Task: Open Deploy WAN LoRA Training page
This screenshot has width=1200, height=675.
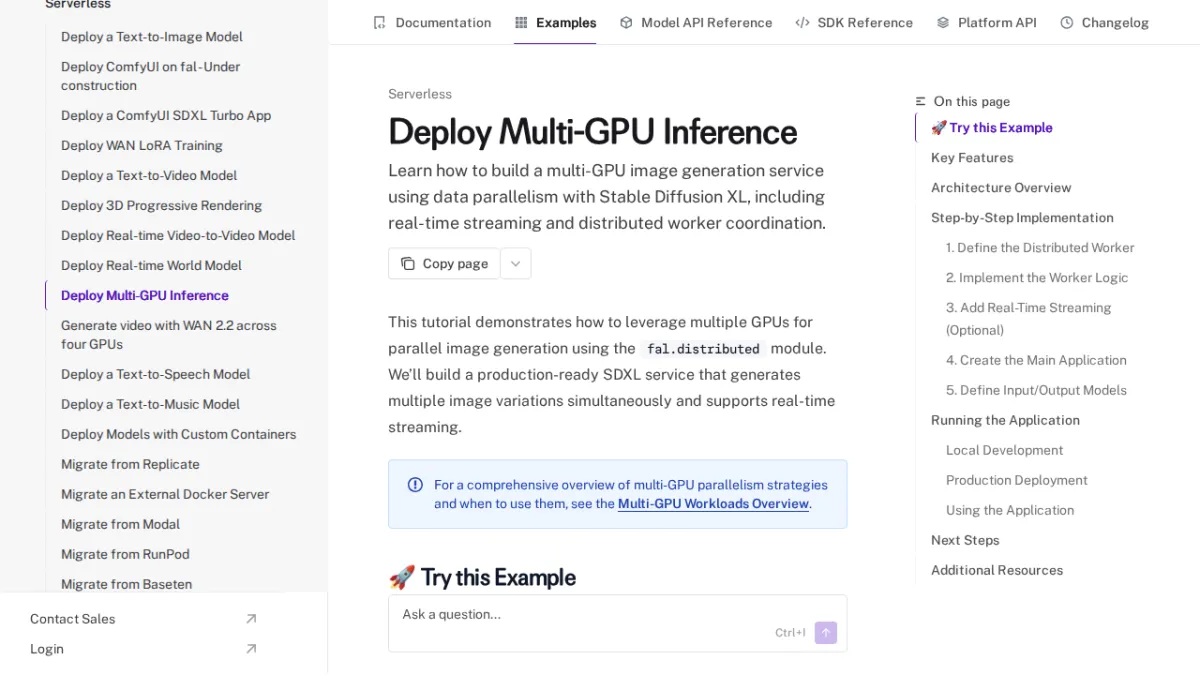Action: pos(142,146)
